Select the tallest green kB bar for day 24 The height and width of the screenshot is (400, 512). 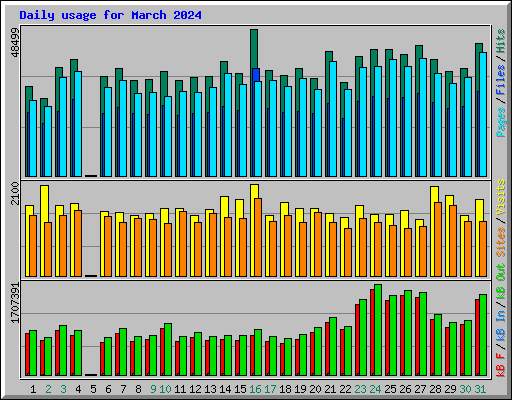[378, 330]
